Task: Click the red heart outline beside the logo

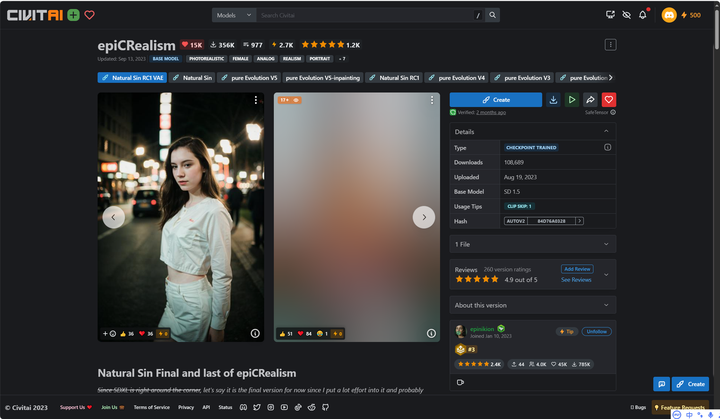Action: [x=90, y=15]
